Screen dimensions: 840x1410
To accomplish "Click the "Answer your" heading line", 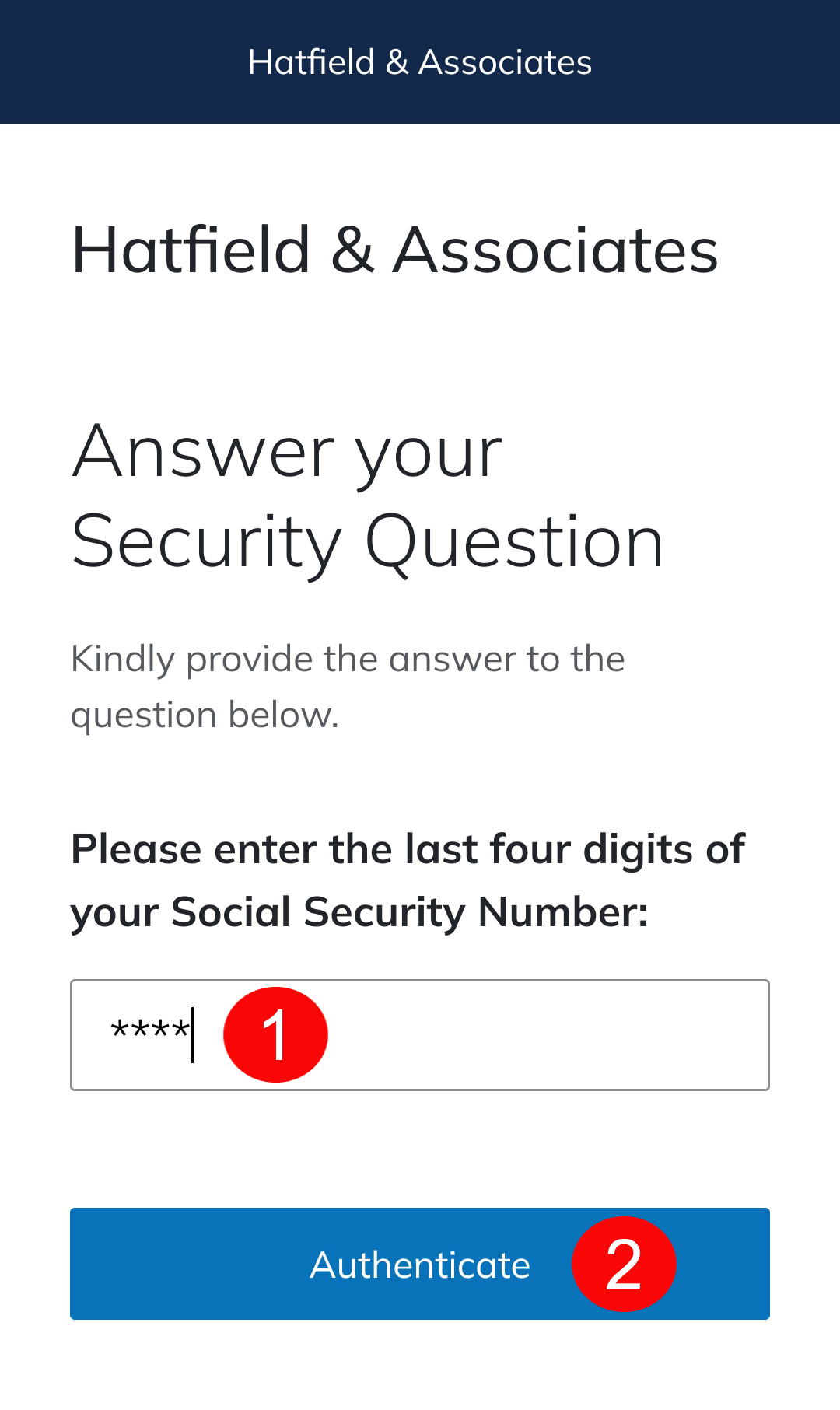I will tap(287, 453).
